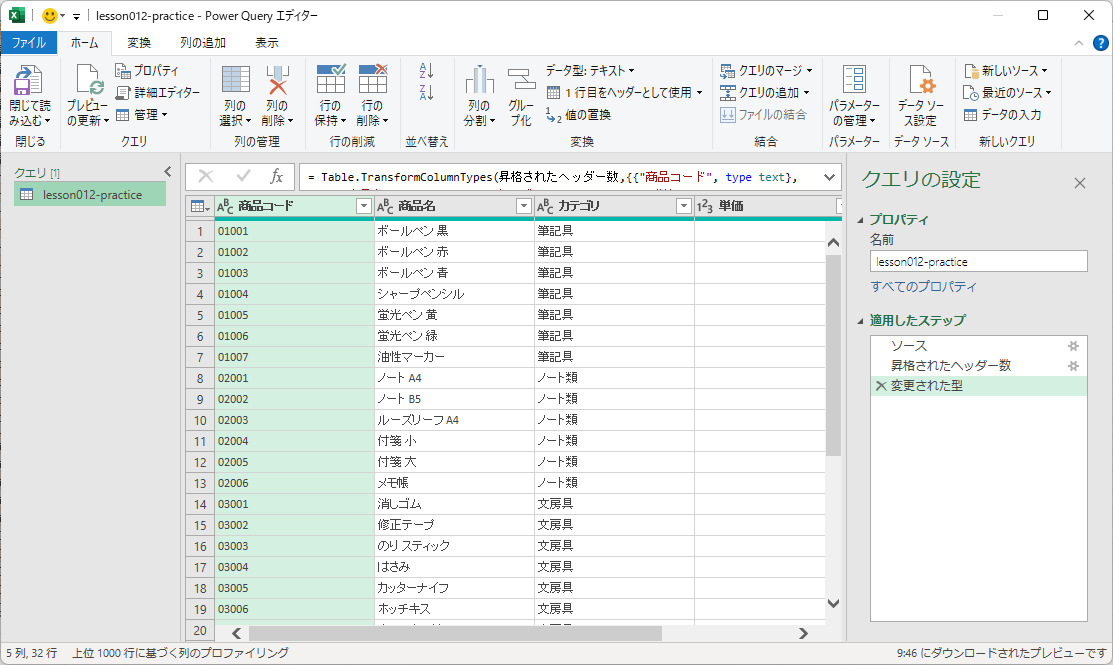The height and width of the screenshot is (665, 1113).
Task: Collapse the クエリ pane
Action: click(168, 171)
